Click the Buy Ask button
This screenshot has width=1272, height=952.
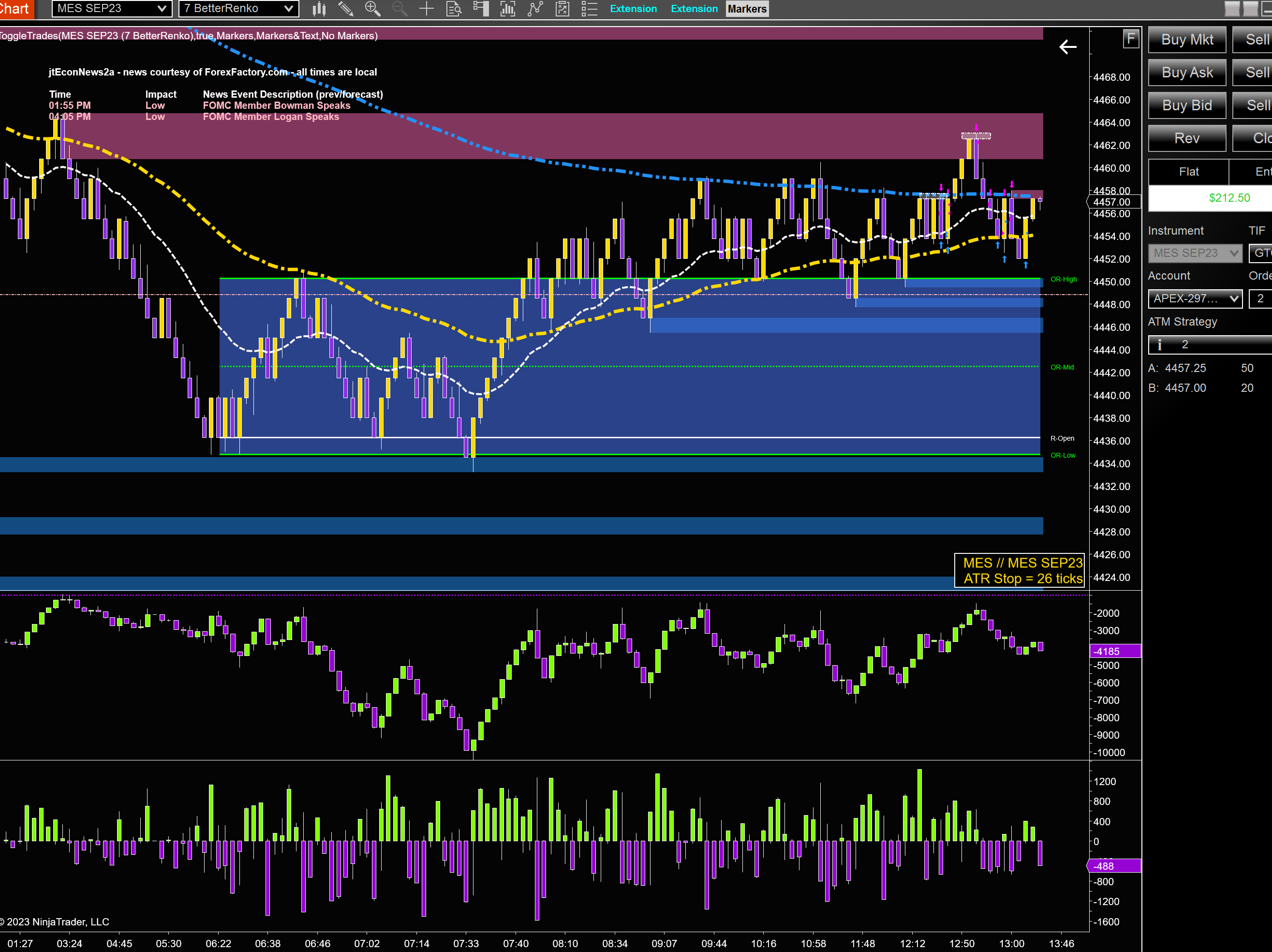coord(1187,73)
